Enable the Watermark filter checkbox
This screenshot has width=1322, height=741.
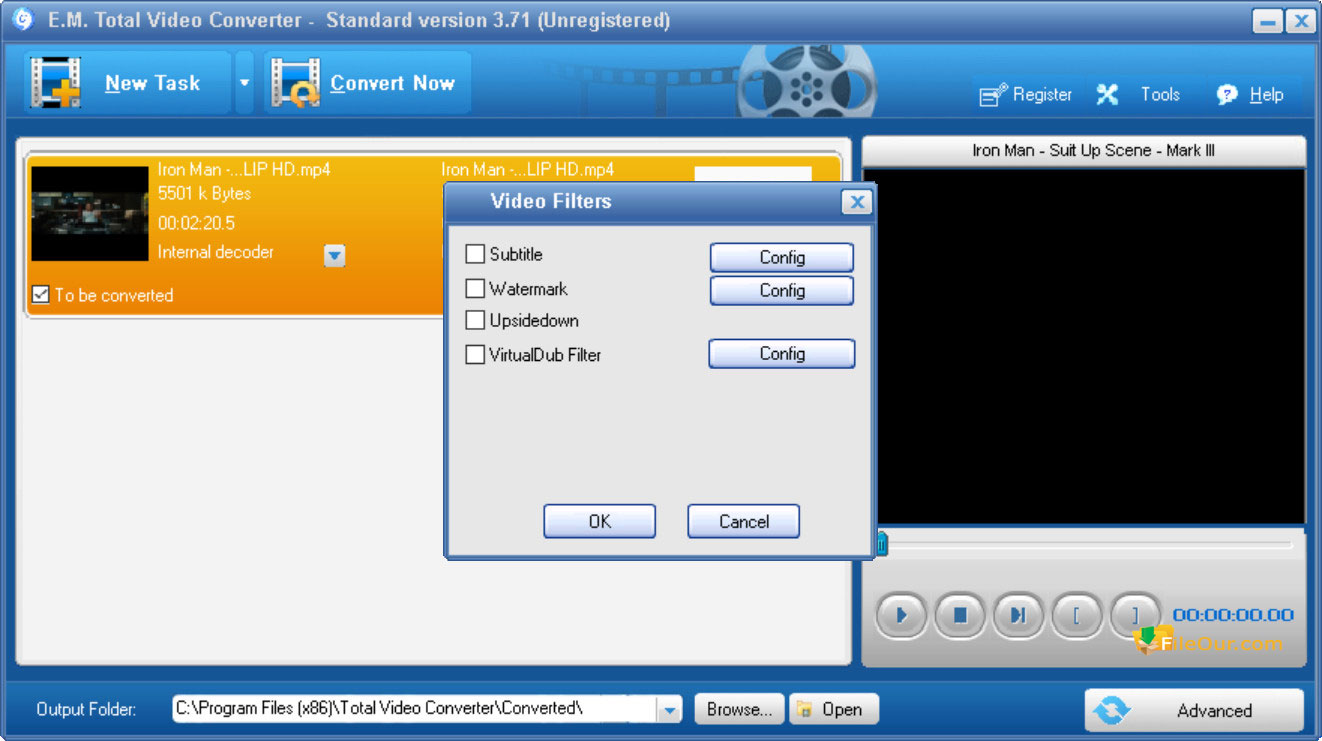475,288
